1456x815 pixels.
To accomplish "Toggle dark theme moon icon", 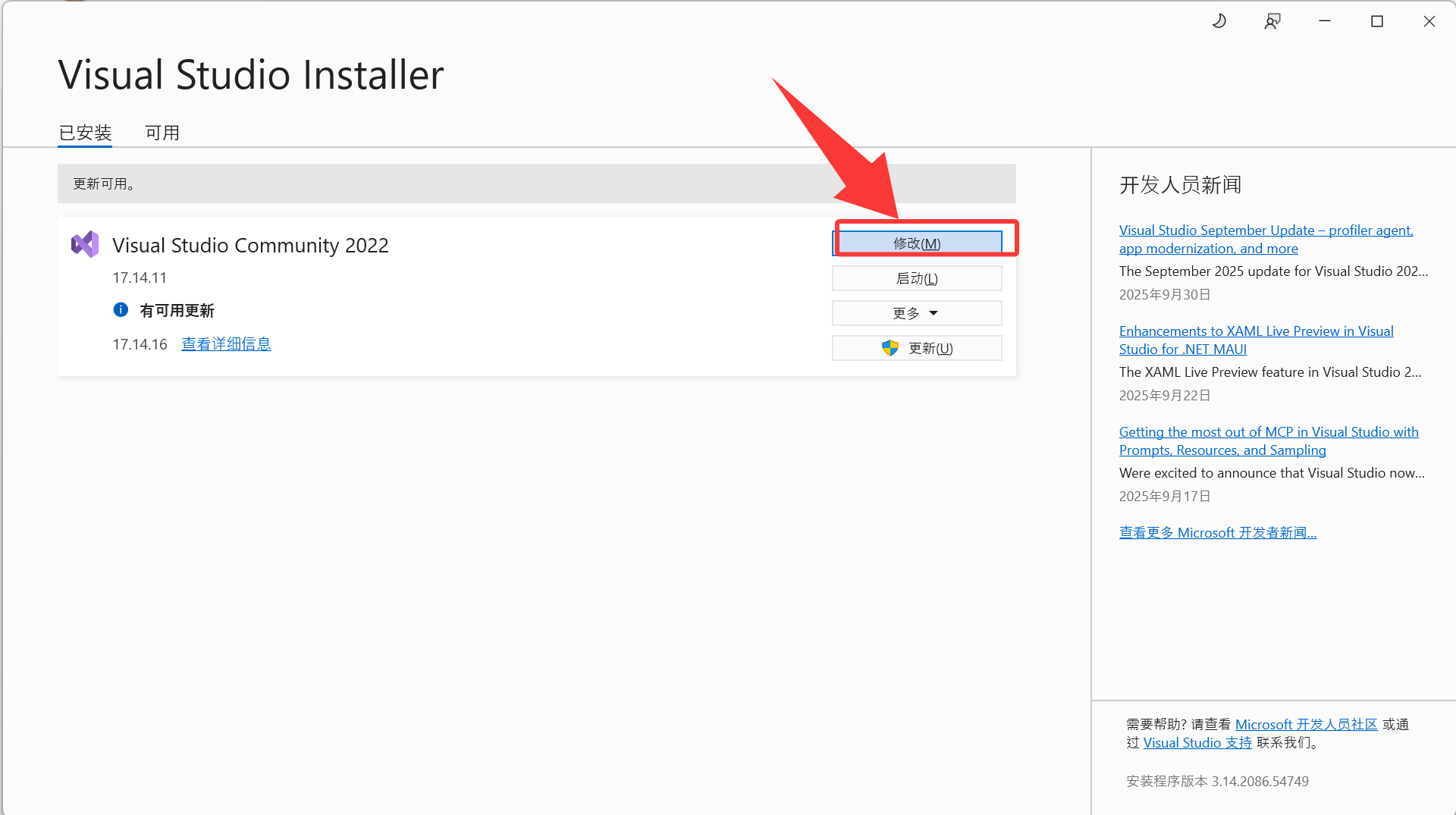I will [1219, 21].
